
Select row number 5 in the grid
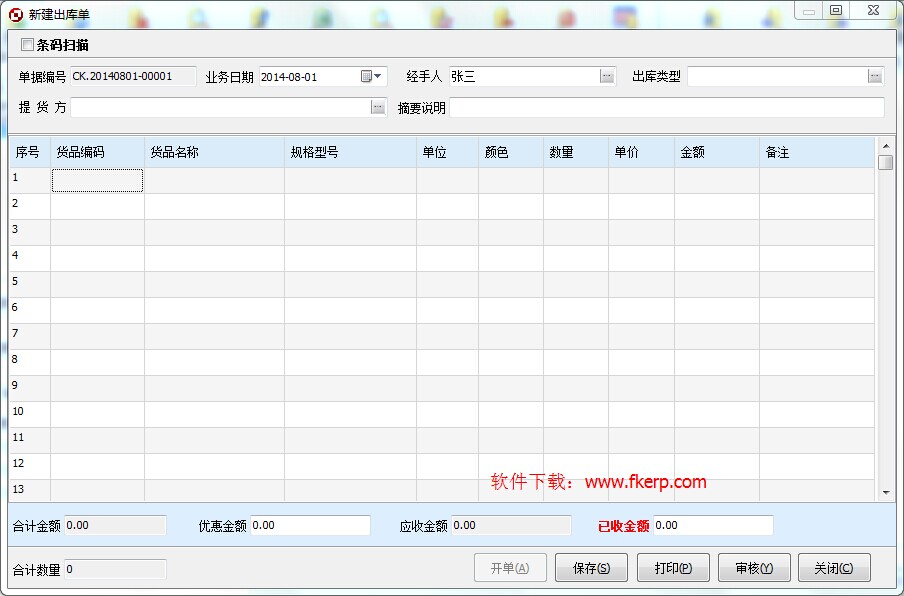[30, 284]
